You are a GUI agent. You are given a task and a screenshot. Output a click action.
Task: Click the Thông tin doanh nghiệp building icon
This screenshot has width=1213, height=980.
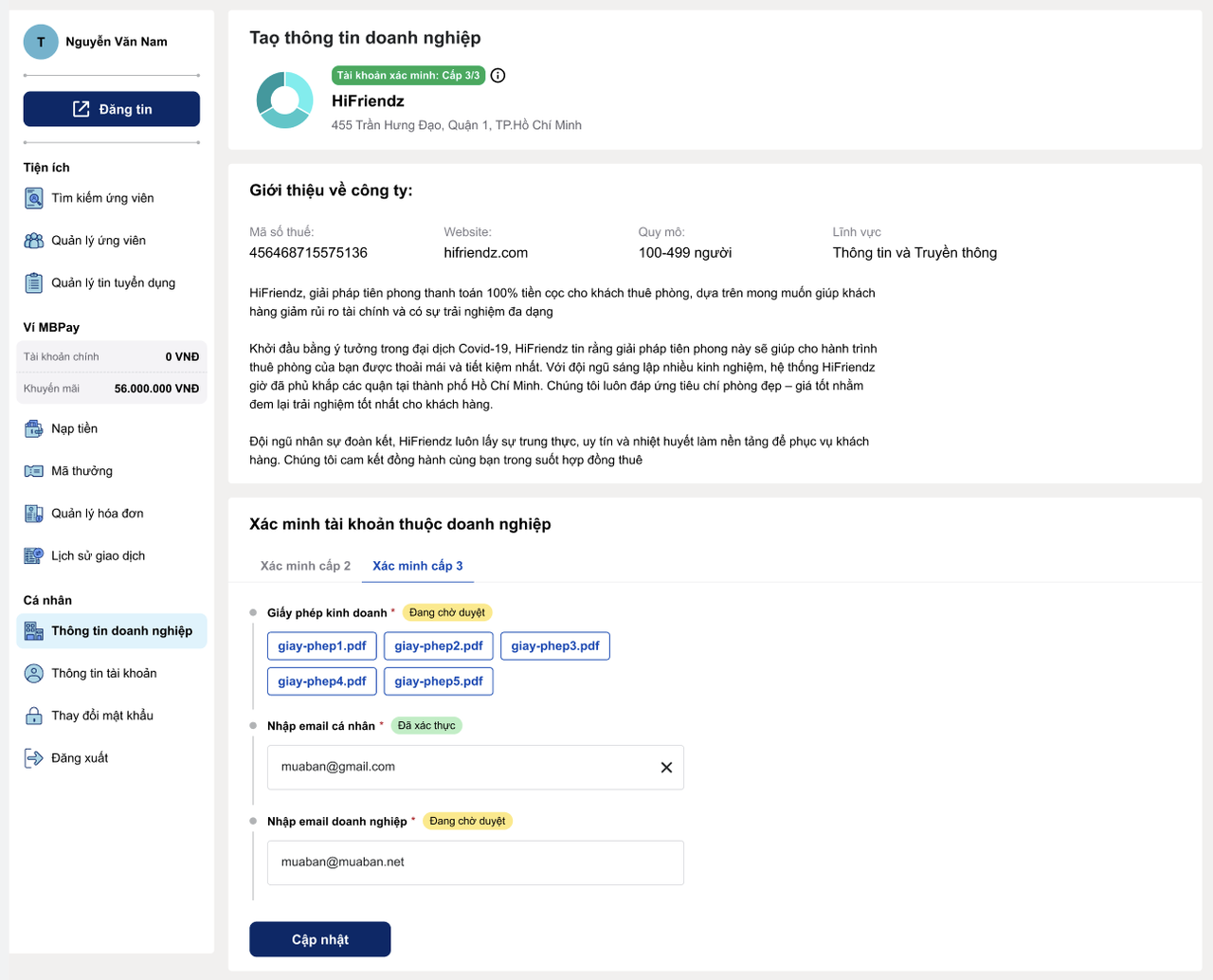tap(34, 631)
